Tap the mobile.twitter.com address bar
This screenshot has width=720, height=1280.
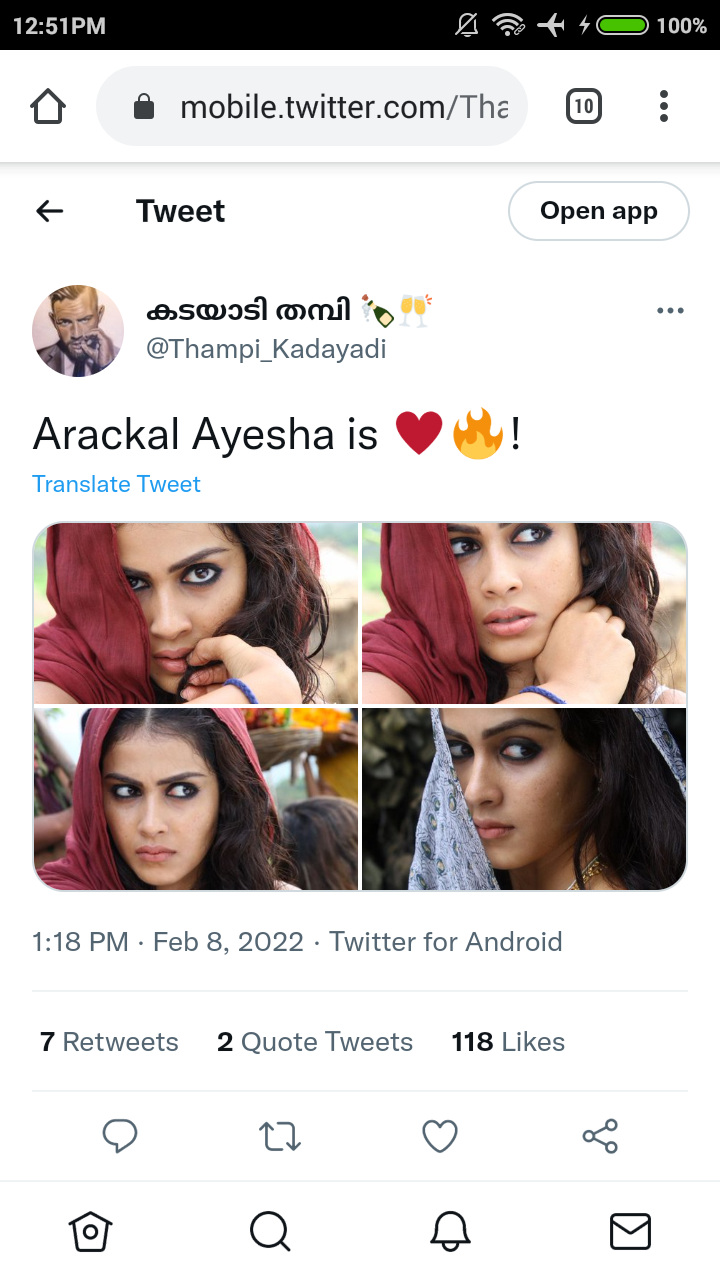(311, 106)
